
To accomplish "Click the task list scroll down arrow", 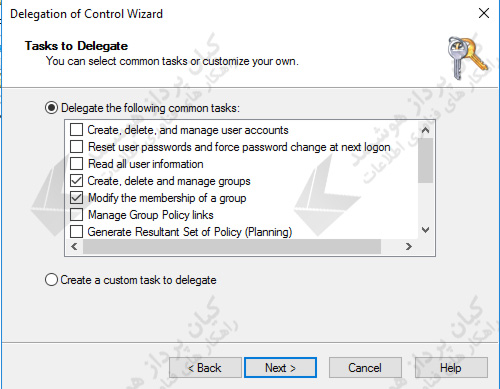I will [x=425, y=230].
